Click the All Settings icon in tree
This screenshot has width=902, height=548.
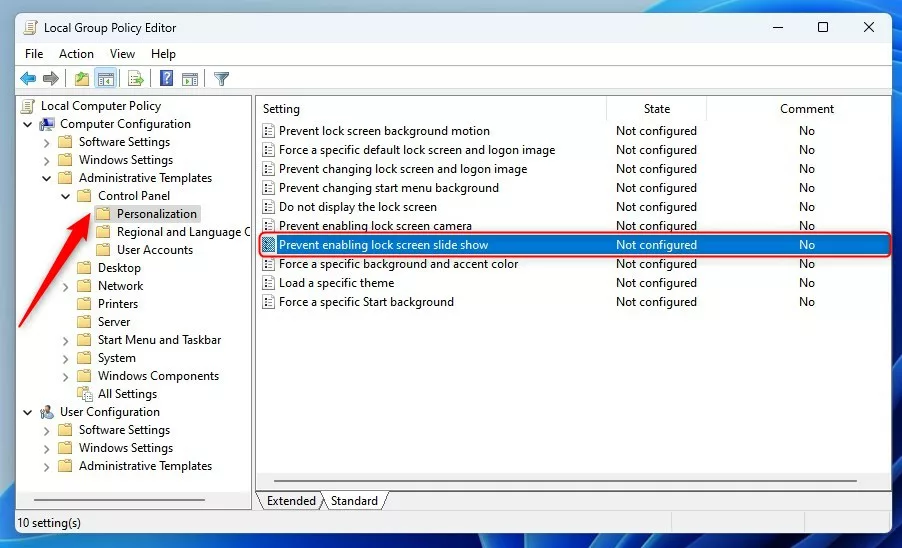click(85, 394)
